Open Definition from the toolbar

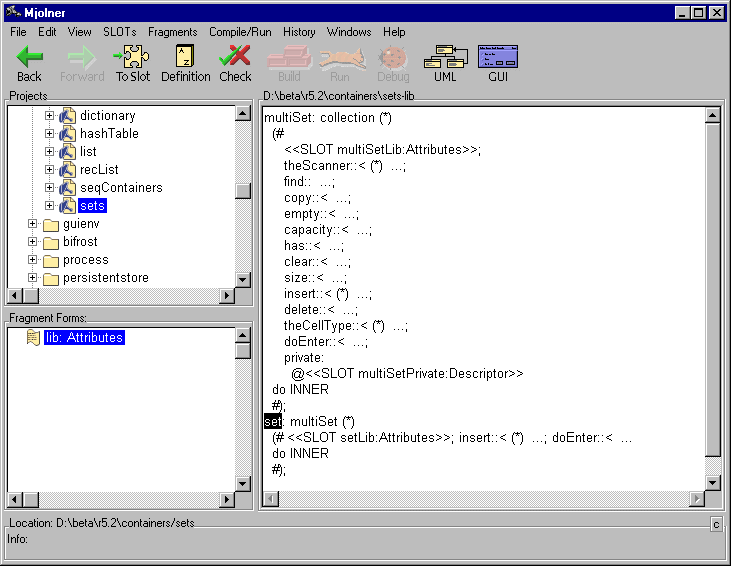tap(185, 57)
